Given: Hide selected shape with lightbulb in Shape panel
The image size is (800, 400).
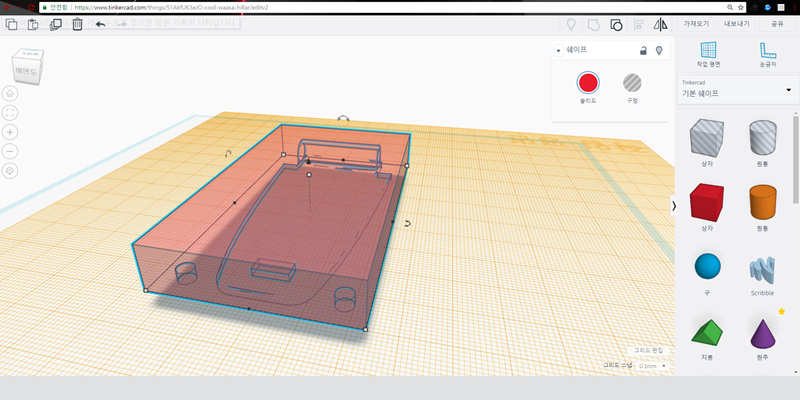Looking at the screenshot, I should coord(659,50).
